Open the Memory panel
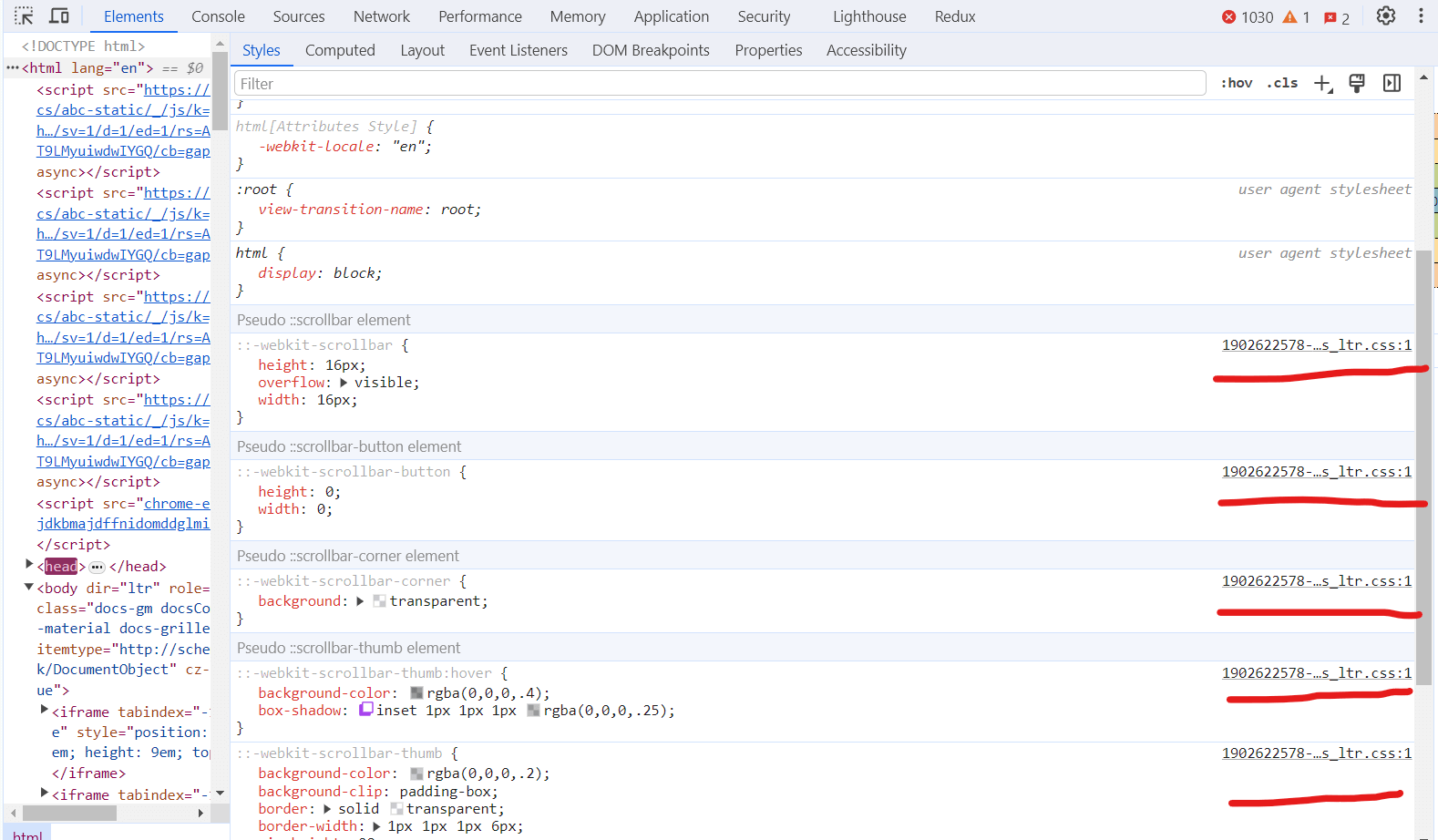Viewport: 1438px width, 840px height. pyautogui.click(x=578, y=16)
